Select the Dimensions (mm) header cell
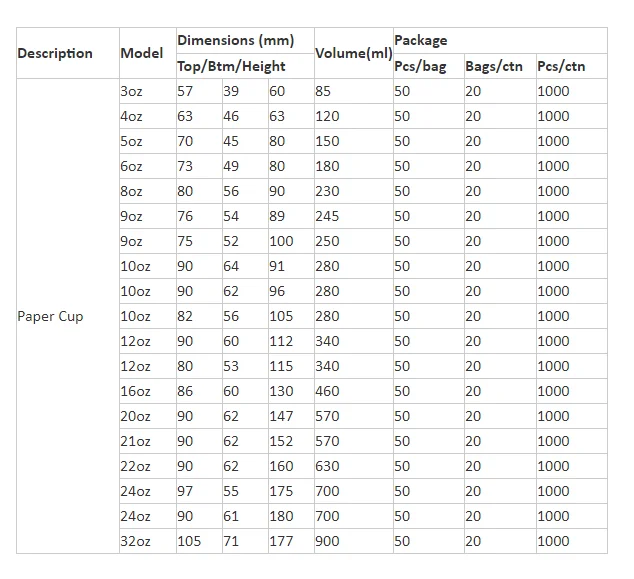The width and height of the screenshot is (634, 579). pyautogui.click(x=235, y=41)
